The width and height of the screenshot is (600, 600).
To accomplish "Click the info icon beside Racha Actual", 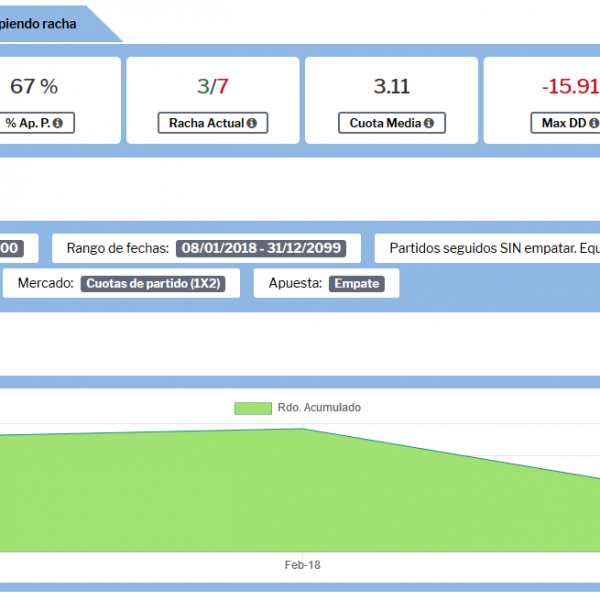I will tap(250, 124).
